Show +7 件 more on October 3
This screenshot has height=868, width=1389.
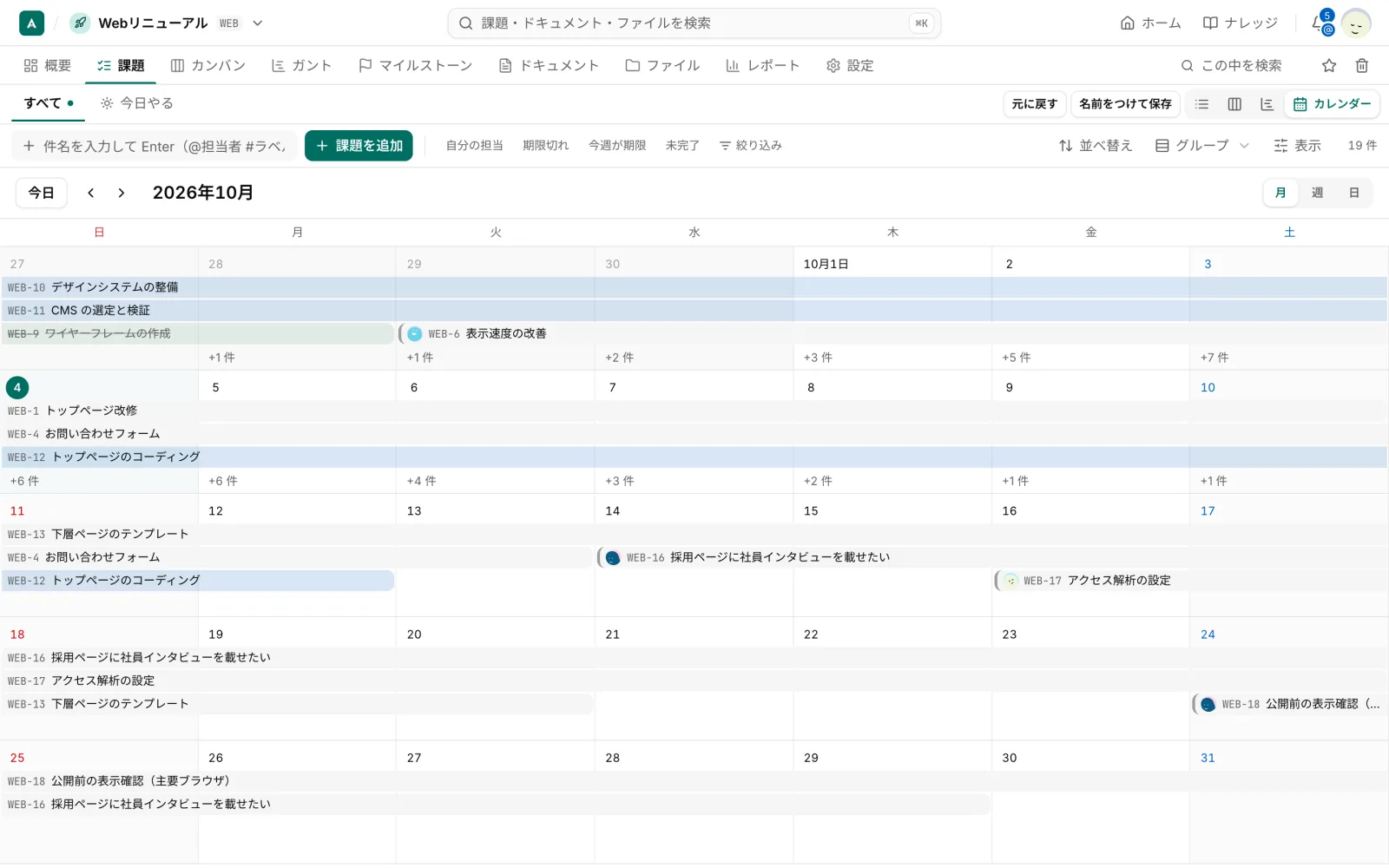tap(1215, 358)
